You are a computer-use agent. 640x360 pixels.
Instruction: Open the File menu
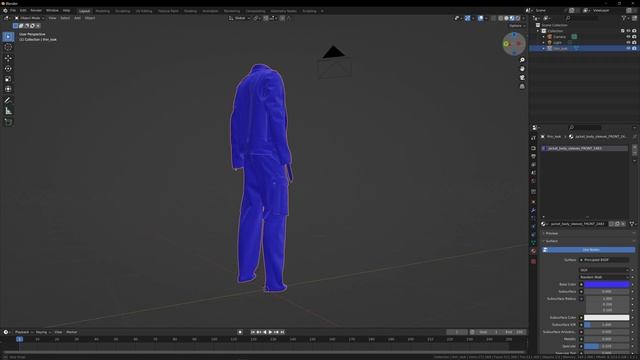tap(13, 11)
